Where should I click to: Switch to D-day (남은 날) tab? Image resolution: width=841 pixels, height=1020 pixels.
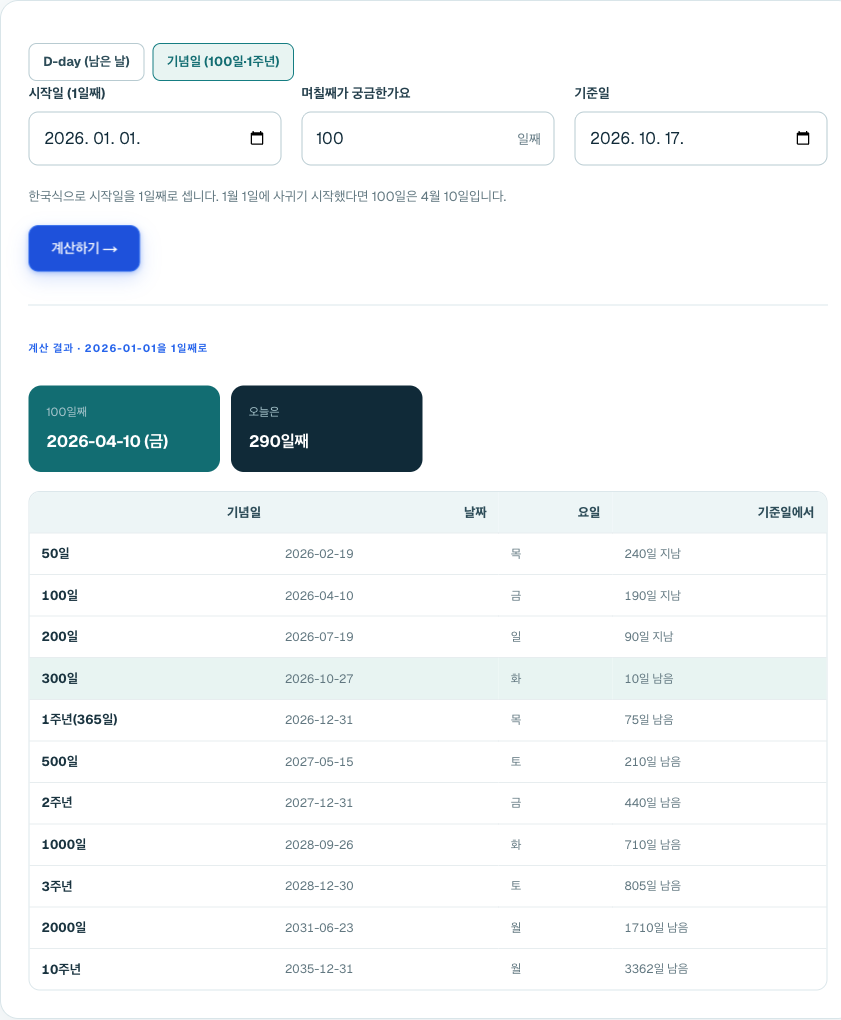point(87,62)
